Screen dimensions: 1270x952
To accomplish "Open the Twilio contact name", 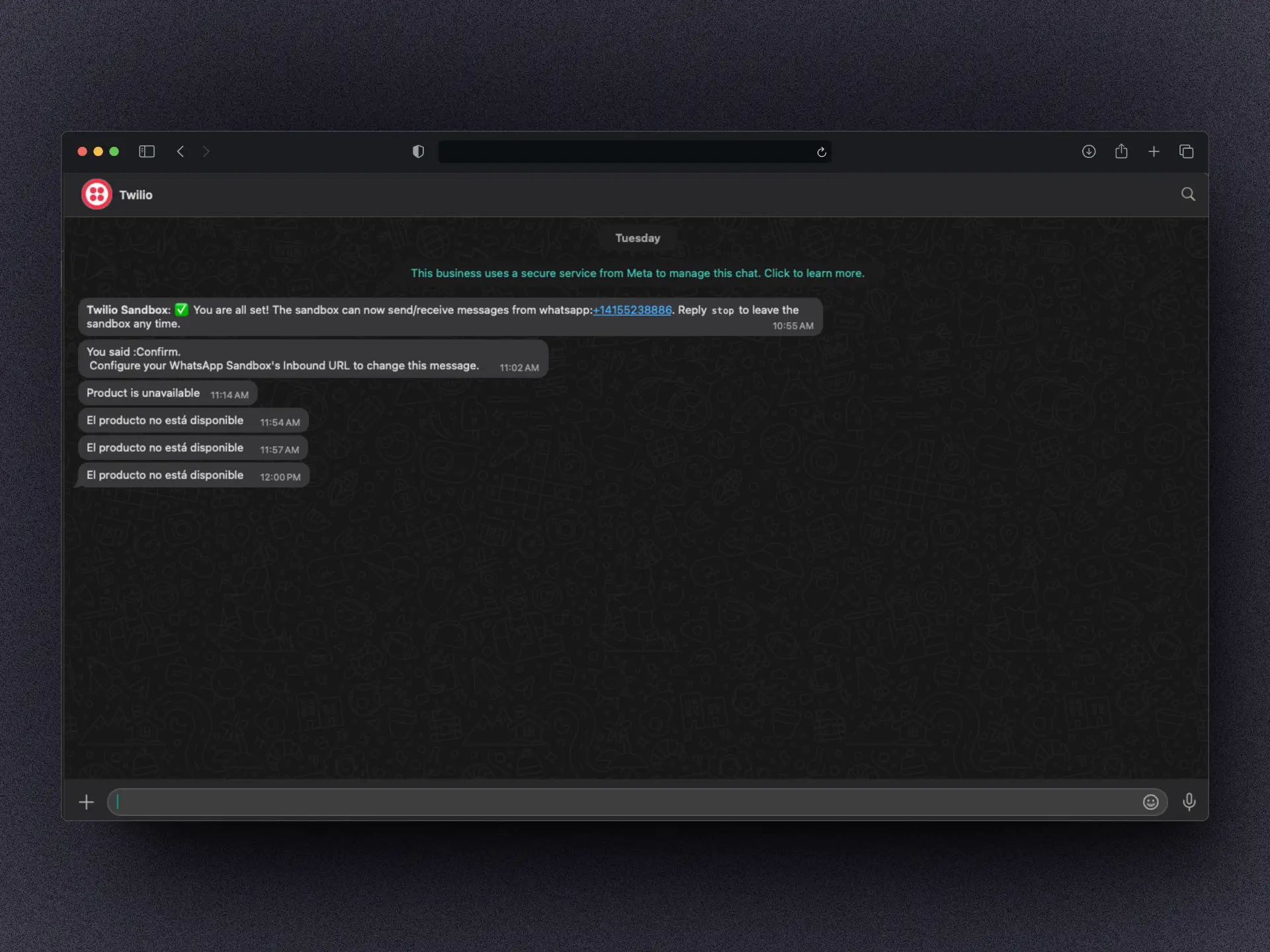I will pyautogui.click(x=136, y=195).
